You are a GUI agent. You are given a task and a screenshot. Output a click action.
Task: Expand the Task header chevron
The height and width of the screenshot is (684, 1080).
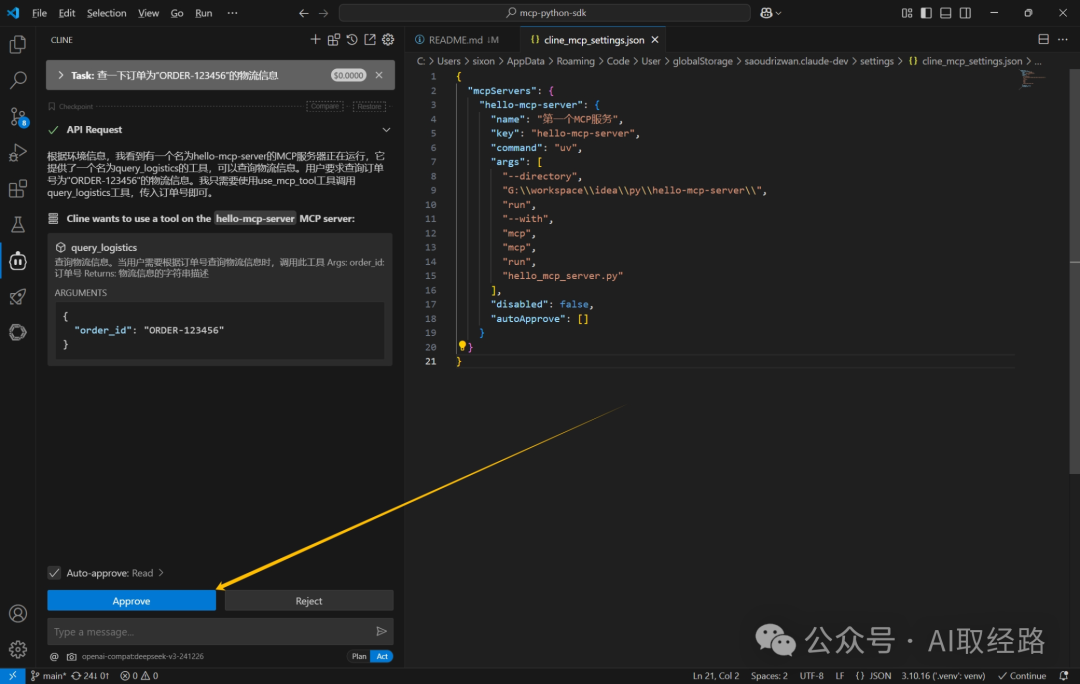61,75
